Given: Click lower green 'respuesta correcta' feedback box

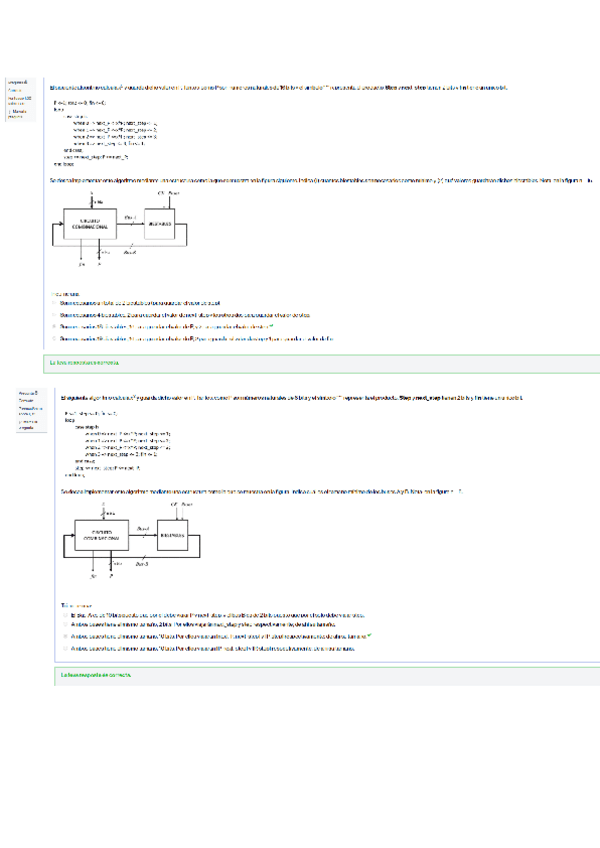Looking at the screenshot, I should [x=327, y=676].
